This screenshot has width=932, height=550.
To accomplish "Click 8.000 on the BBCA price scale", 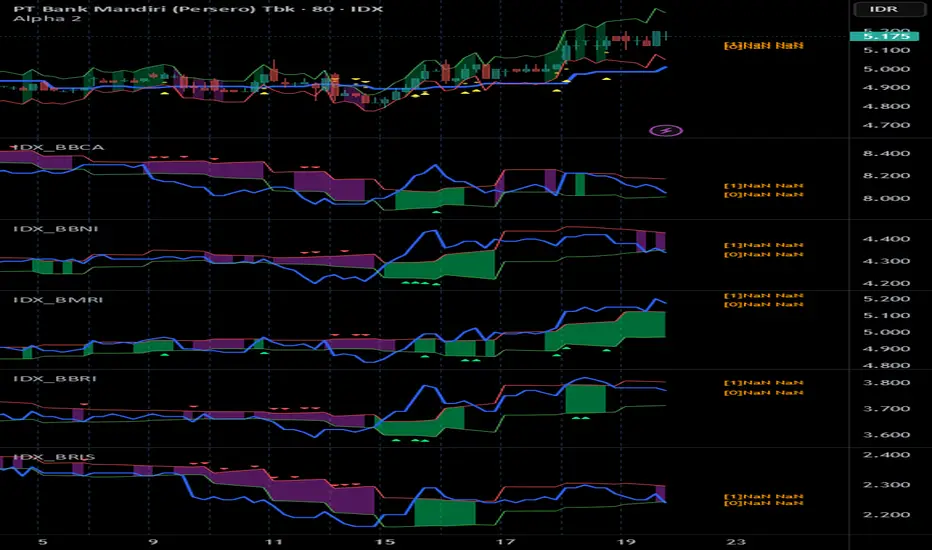I will (x=886, y=199).
